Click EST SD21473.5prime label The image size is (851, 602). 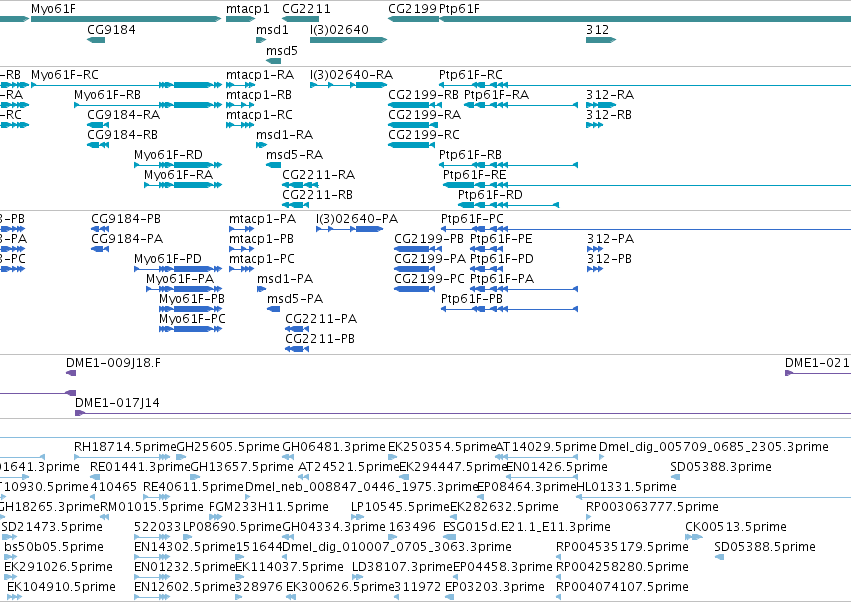(x=52, y=527)
